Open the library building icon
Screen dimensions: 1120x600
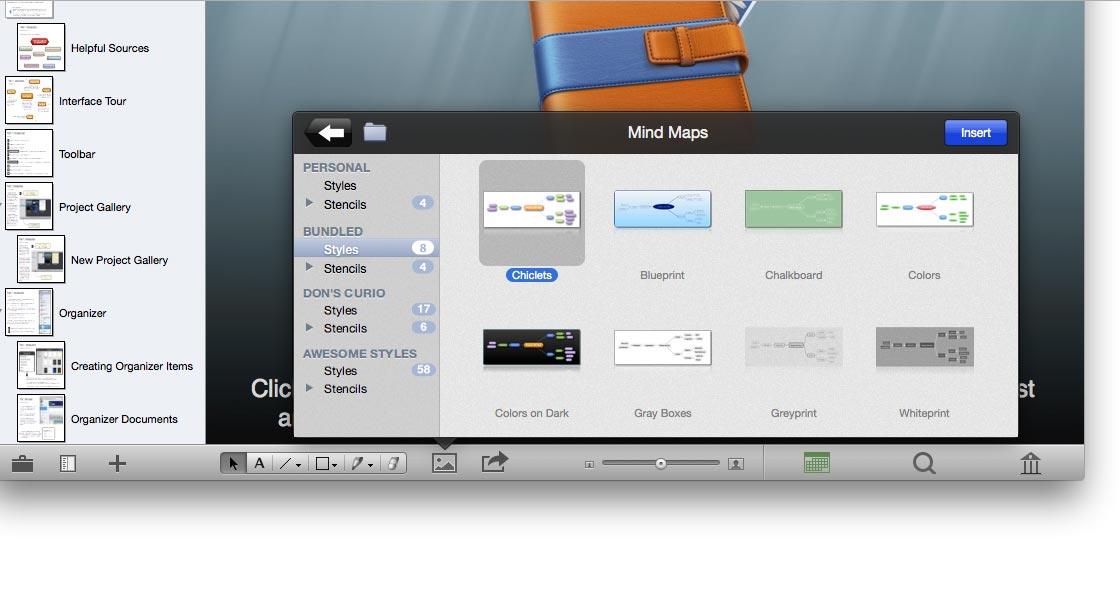1030,463
